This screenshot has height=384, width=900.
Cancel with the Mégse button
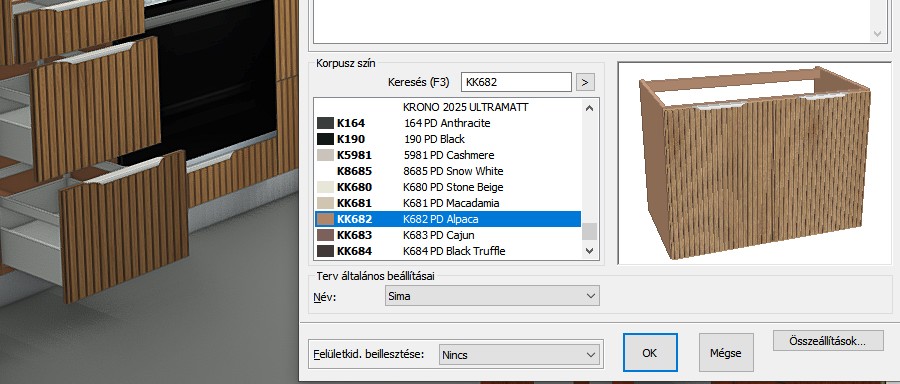[x=726, y=353]
